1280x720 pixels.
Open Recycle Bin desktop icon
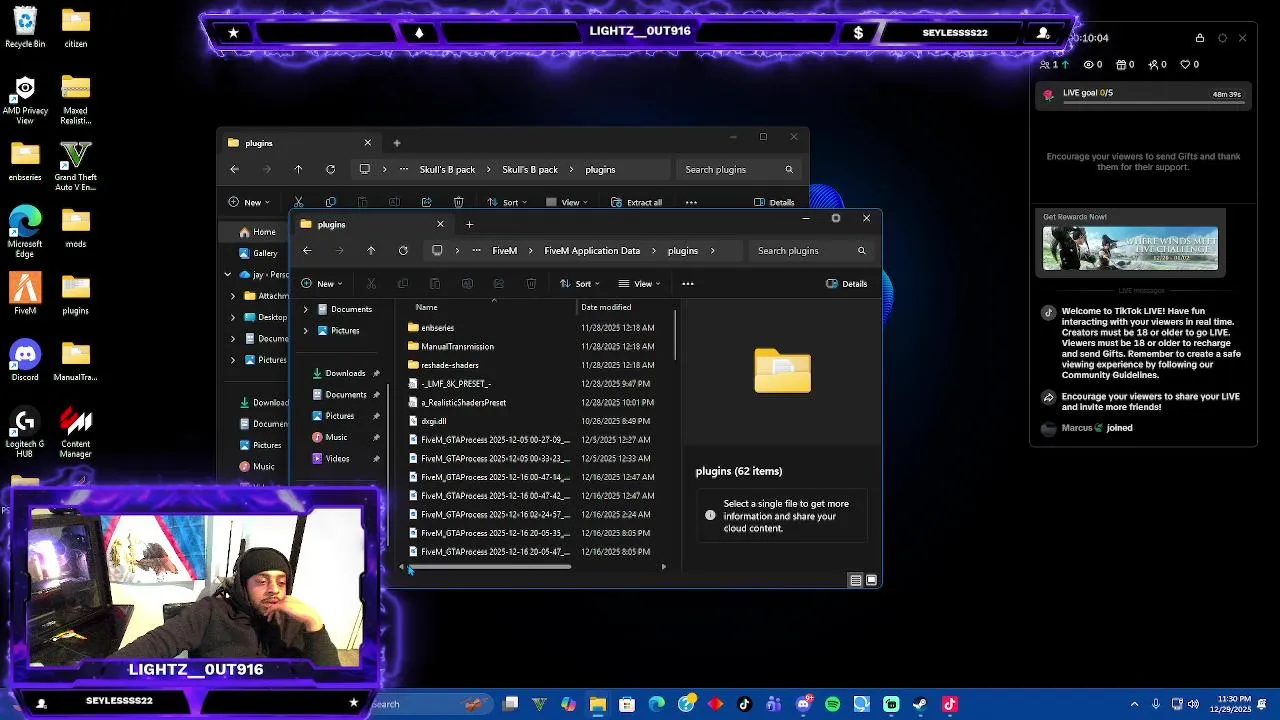point(25,27)
